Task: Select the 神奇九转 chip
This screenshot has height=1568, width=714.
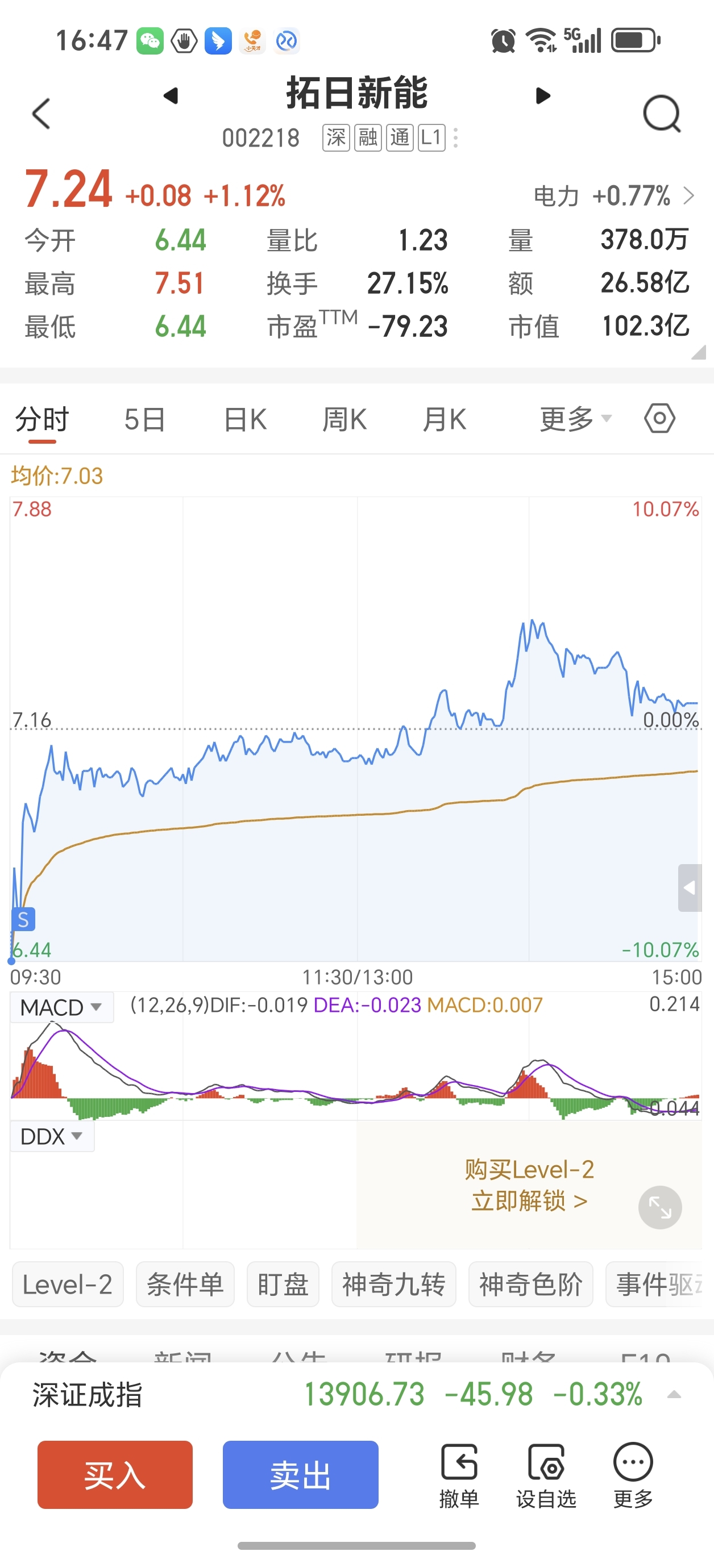Action: [x=393, y=1285]
